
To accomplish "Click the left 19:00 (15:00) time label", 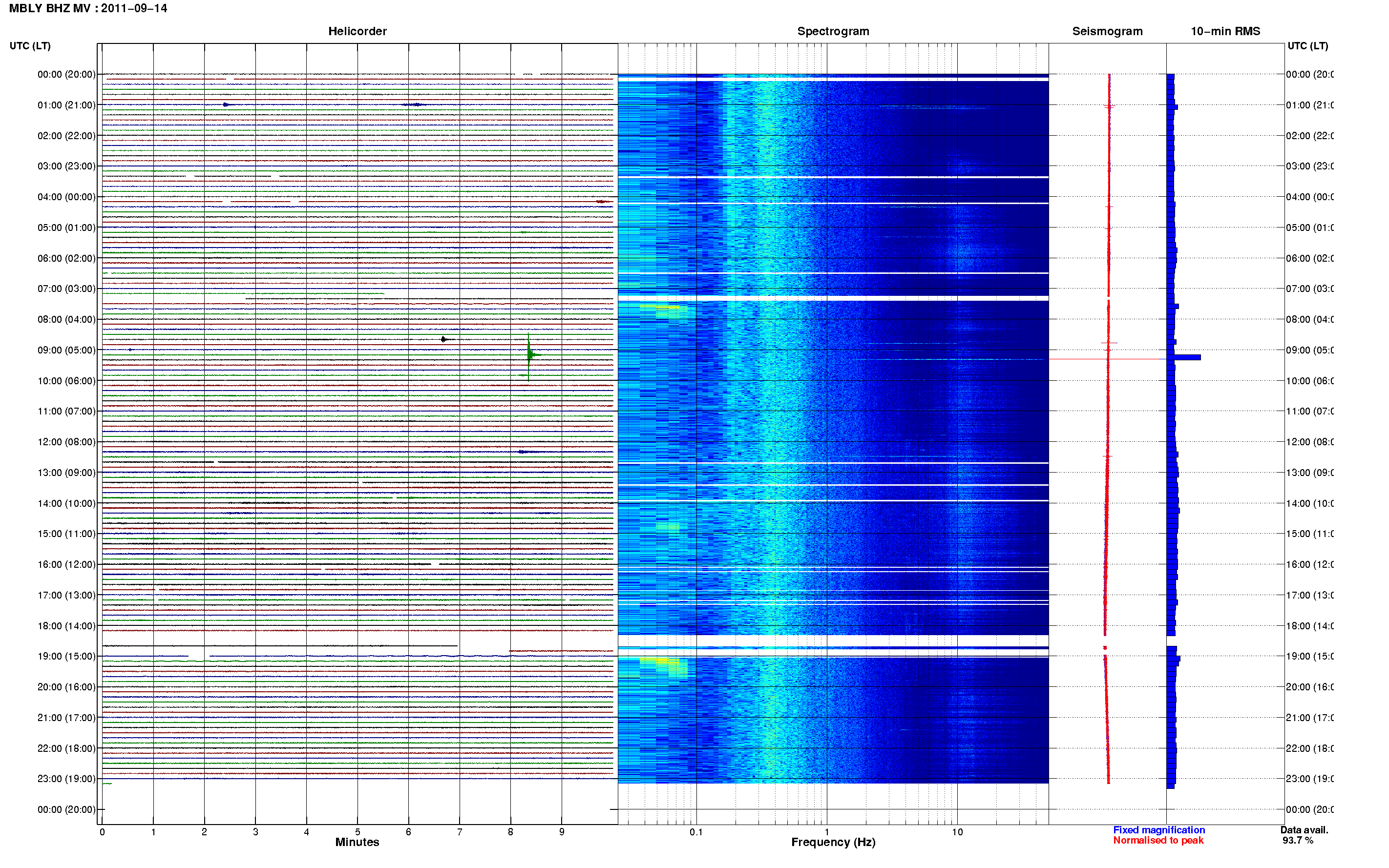I will [x=66, y=657].
